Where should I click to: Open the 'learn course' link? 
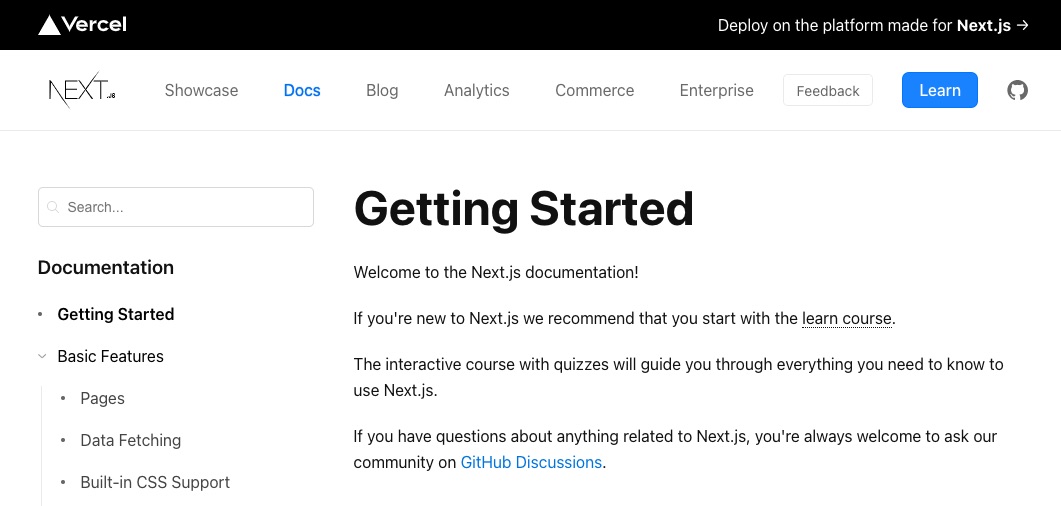point(846,318)
